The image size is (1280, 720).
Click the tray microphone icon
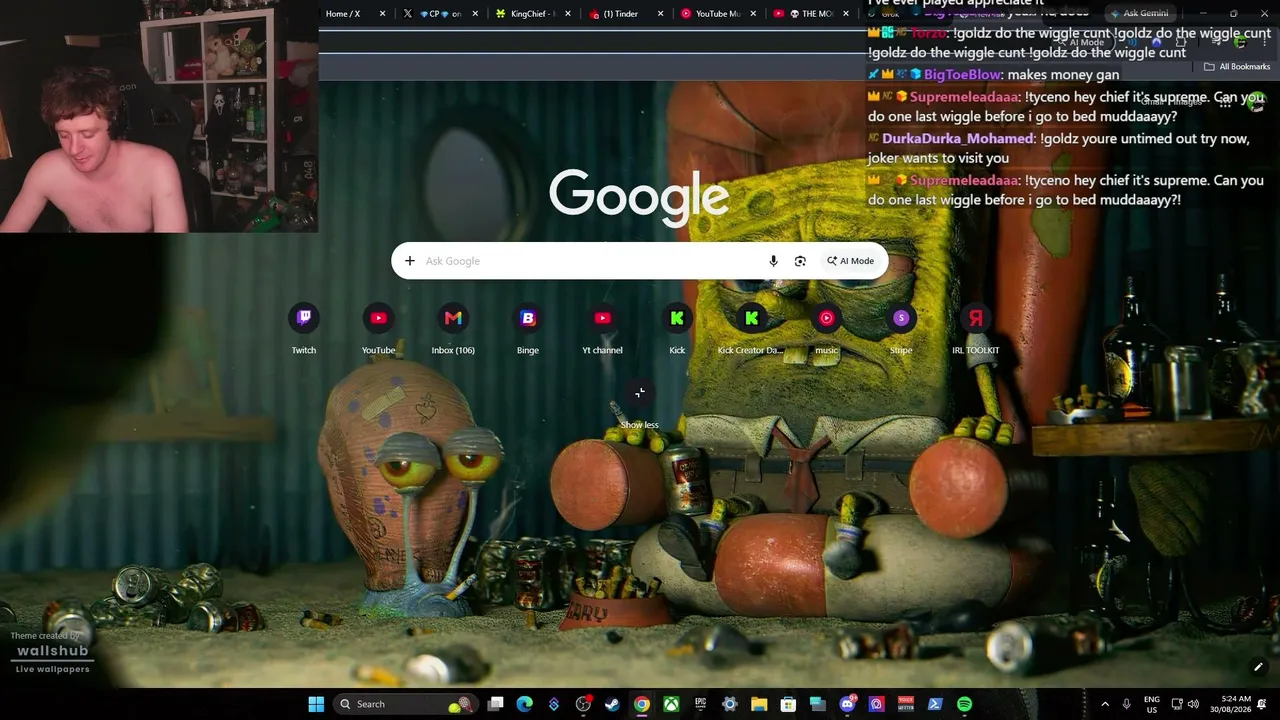pyautogui.click(x=1127, y=704)
